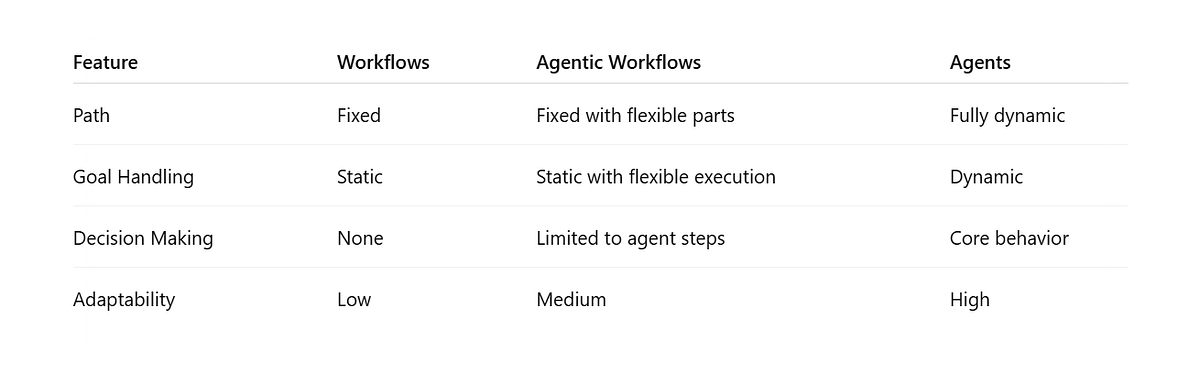Click the Goal Handling row label
1200x387 pixels.
(133, 178)
